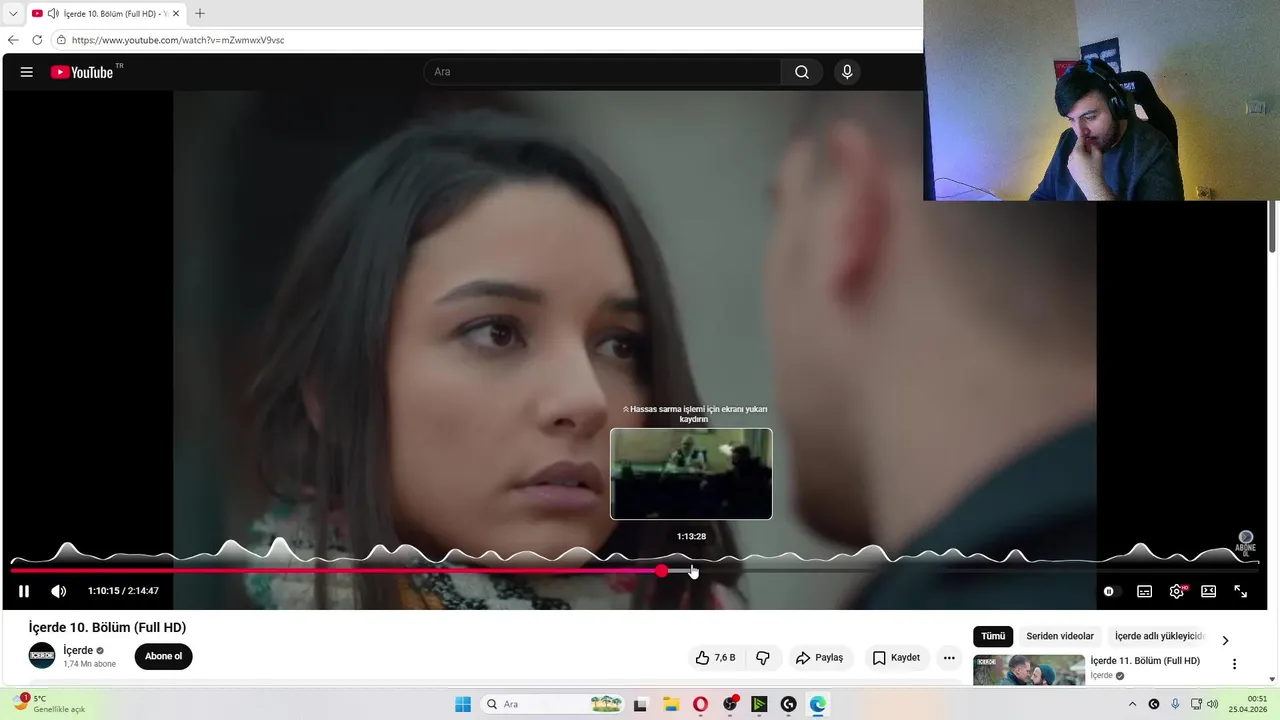Open İçerde 11. Bölüm suggested video thumbnail
The image size is (1280, 720).
pos(1029,669)
